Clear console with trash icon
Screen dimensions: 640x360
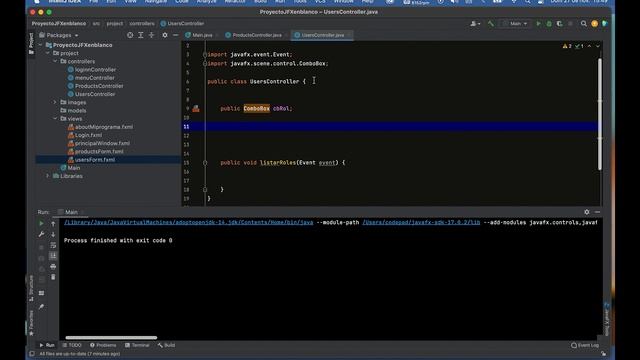click(x=53, y=277)
